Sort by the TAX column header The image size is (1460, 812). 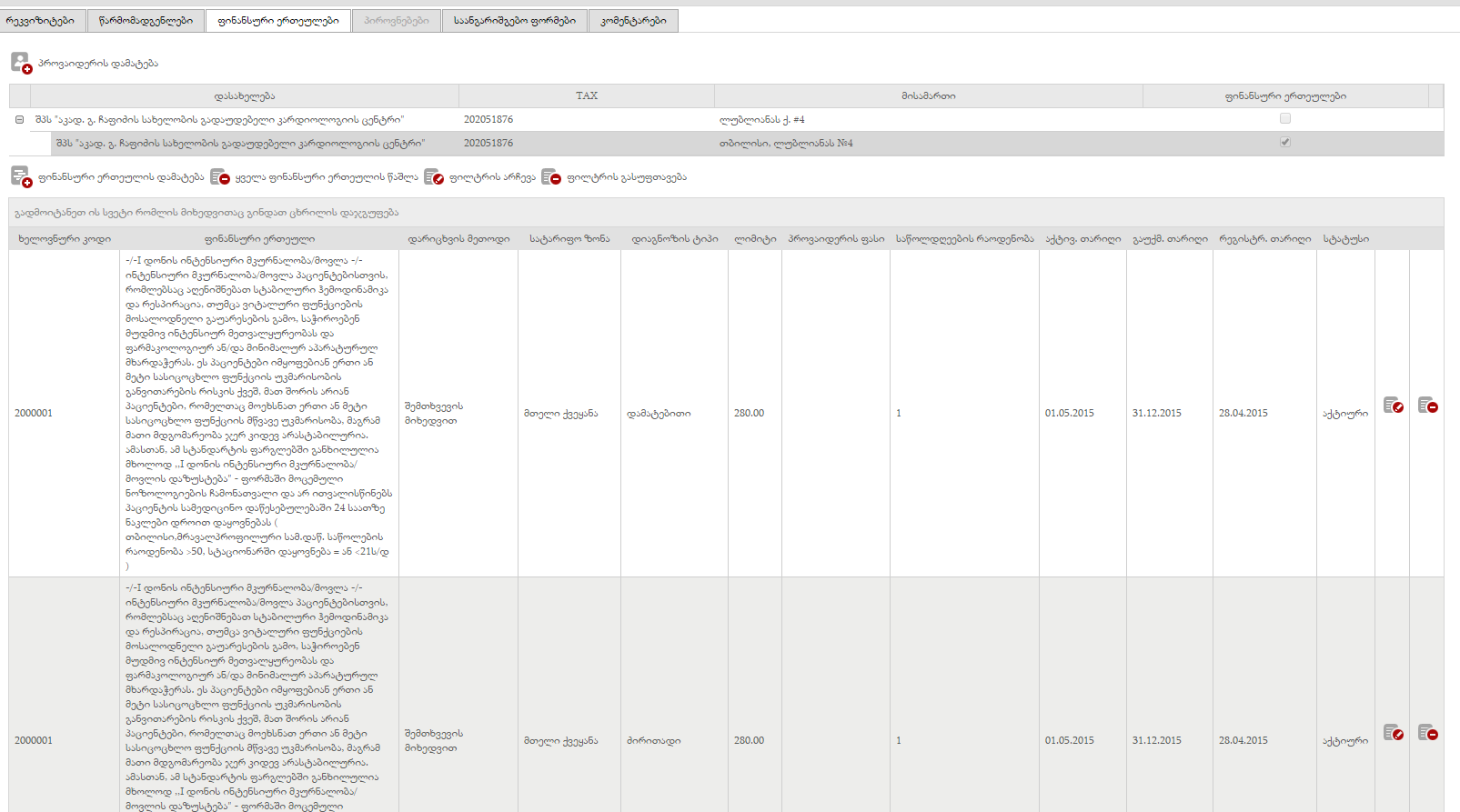click(586, 95)
